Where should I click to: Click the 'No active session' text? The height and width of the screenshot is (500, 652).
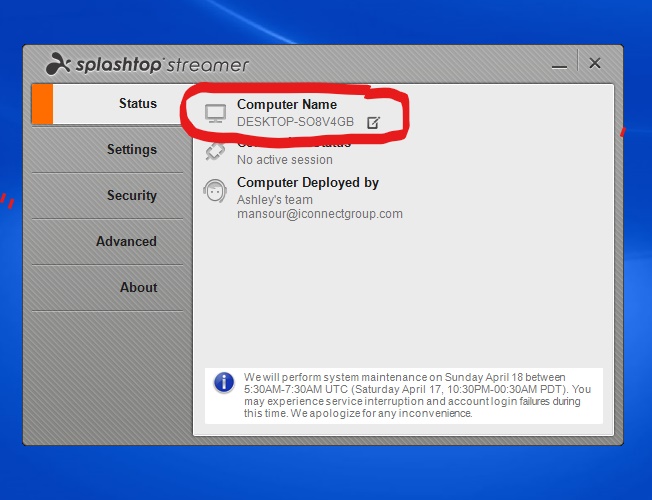coord(285,160)
